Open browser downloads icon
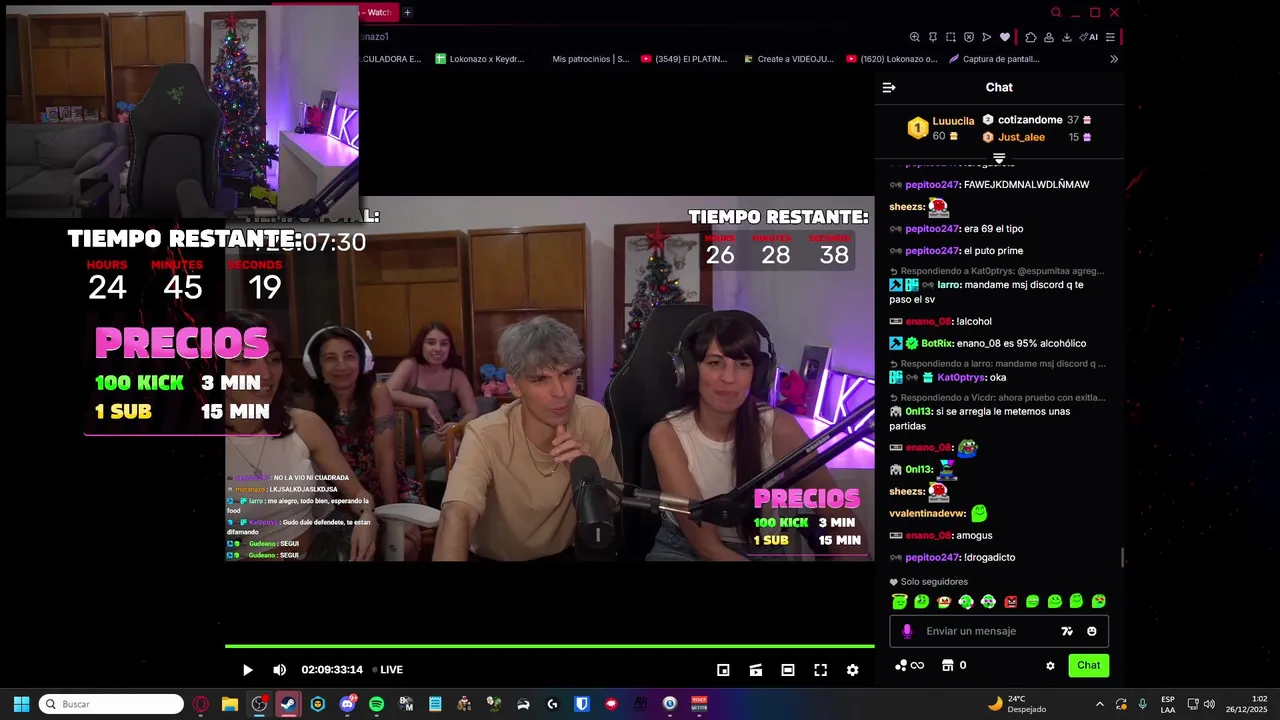This screenshot has height=720, width=1280. point(1067,37)
